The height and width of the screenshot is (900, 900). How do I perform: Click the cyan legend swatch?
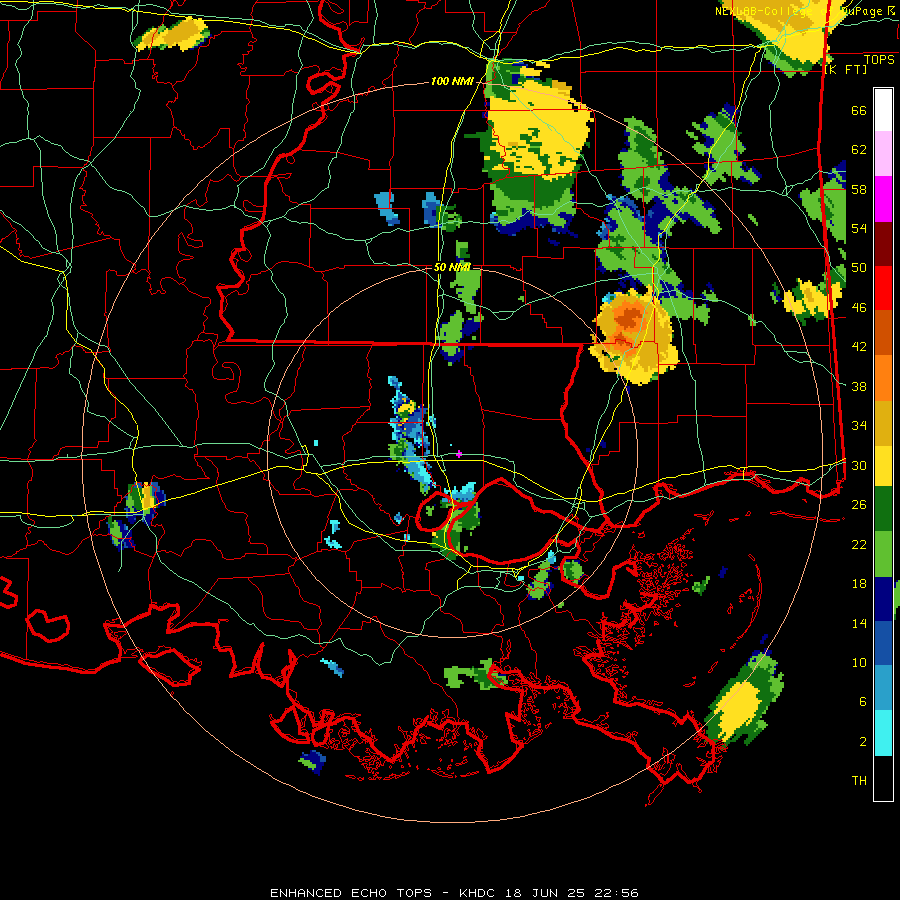pyautogui.click(x=883, y=733)
